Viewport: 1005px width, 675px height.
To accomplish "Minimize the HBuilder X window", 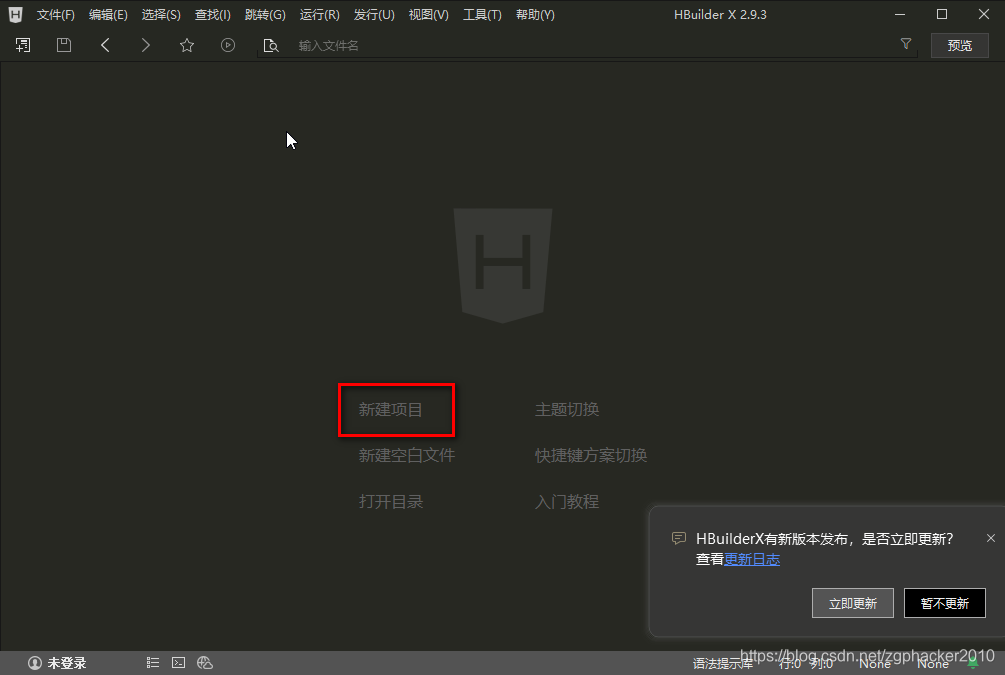I will point(900,14).
